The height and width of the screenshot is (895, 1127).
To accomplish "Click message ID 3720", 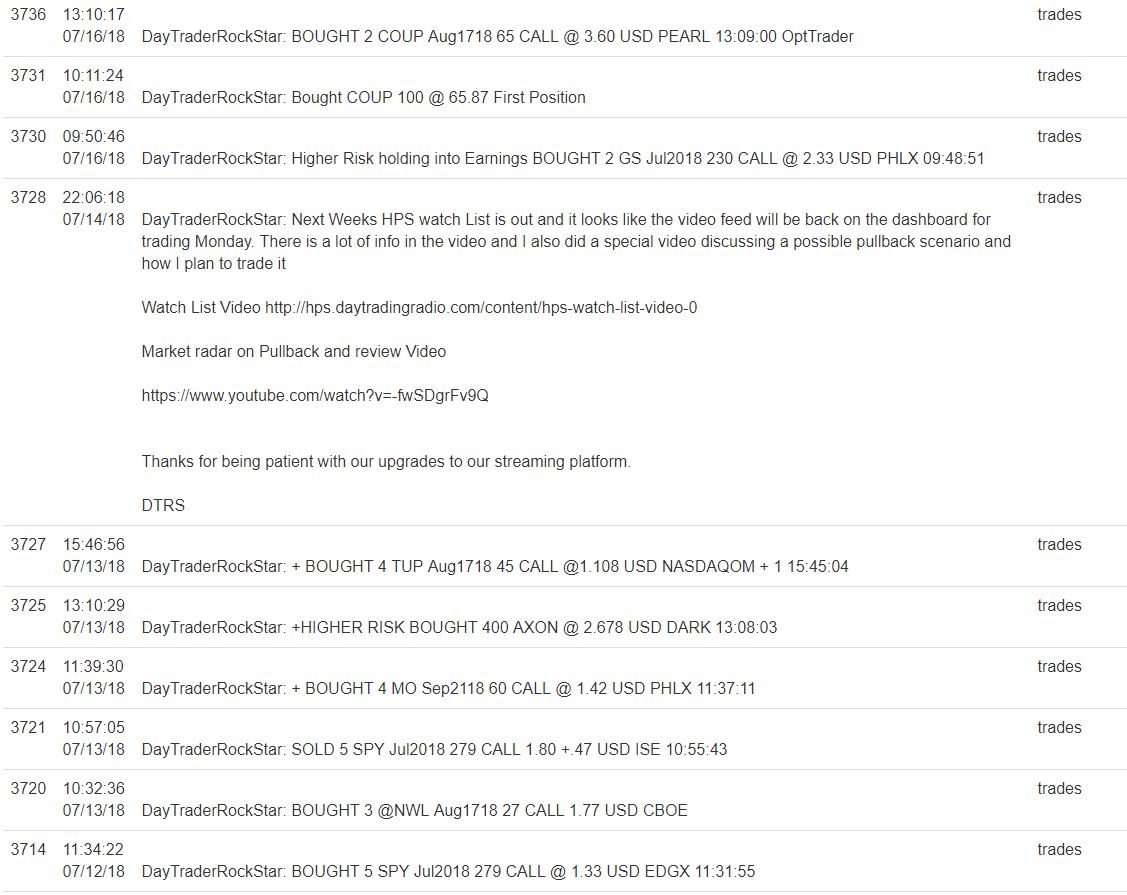I will [x=28, y=789].
